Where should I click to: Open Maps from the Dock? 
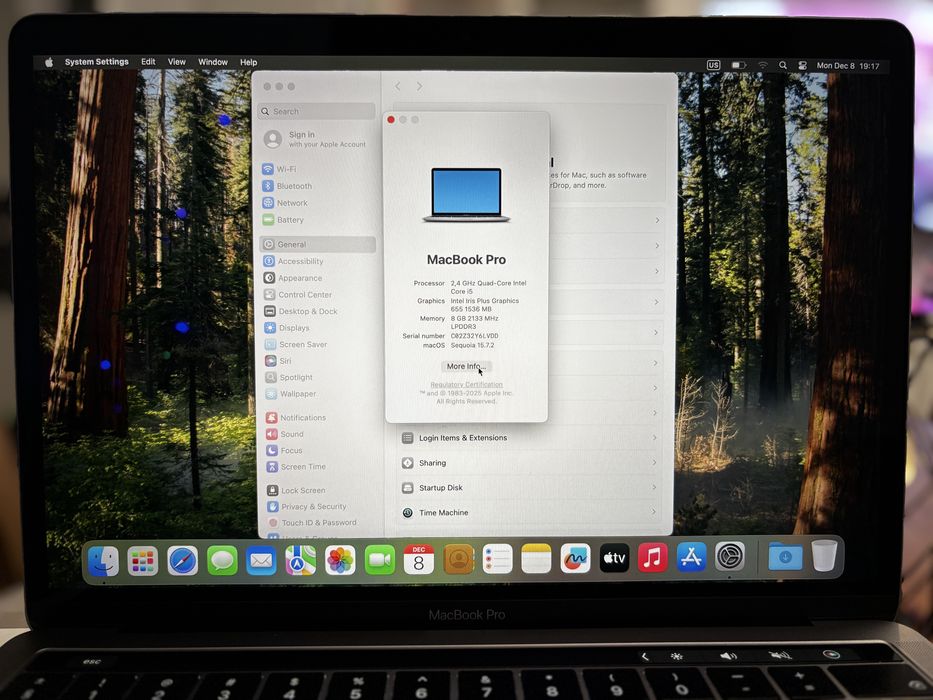point(300,560)
